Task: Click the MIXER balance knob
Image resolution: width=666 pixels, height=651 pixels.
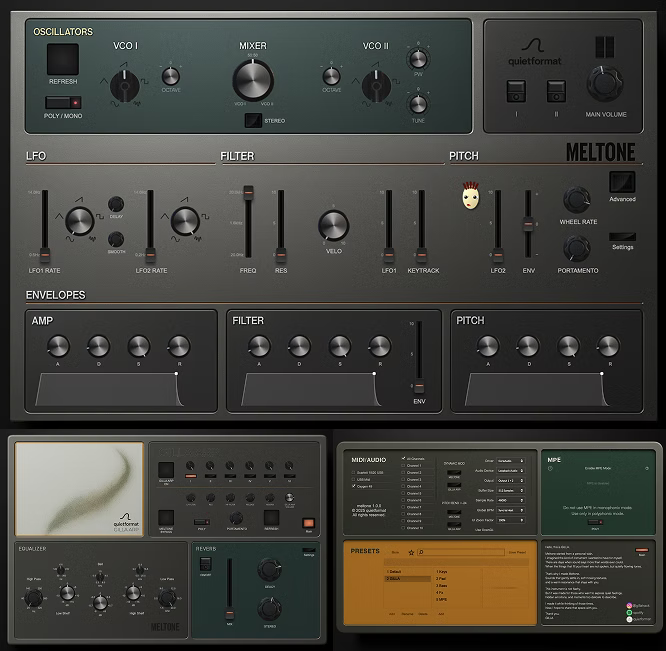Action: (x=253, y=80)
